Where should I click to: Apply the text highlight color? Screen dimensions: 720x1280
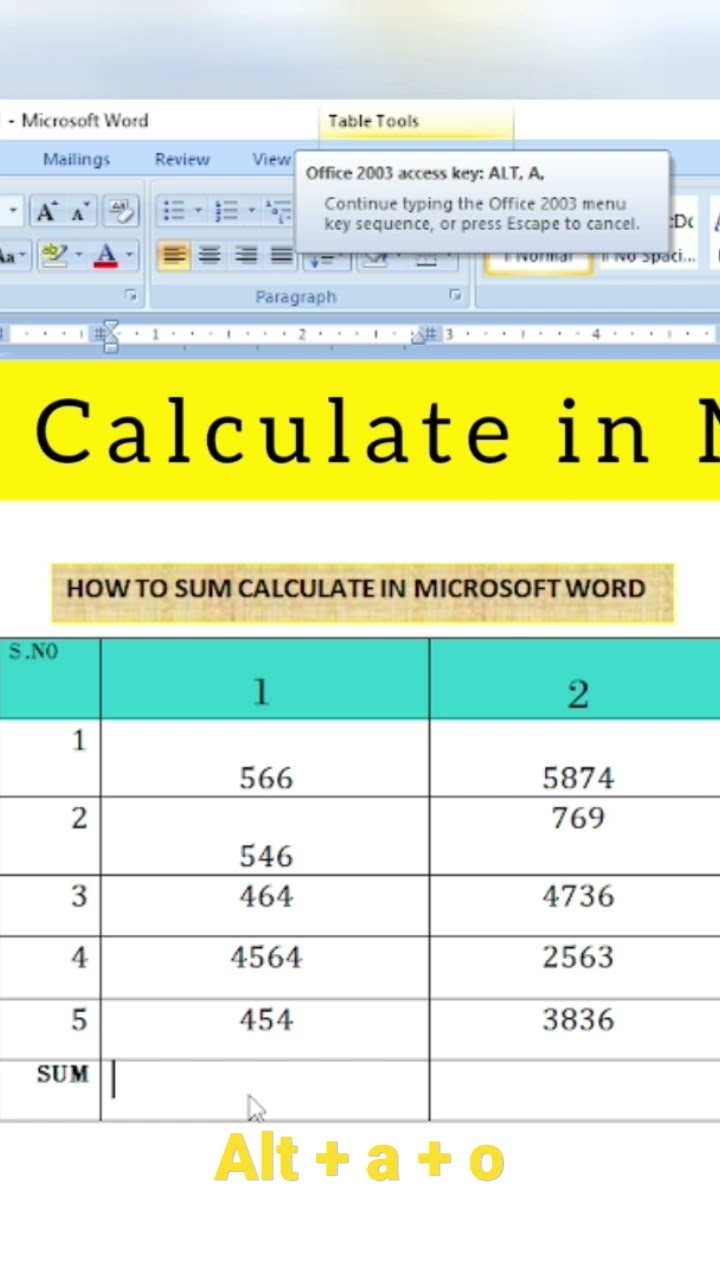57,256
